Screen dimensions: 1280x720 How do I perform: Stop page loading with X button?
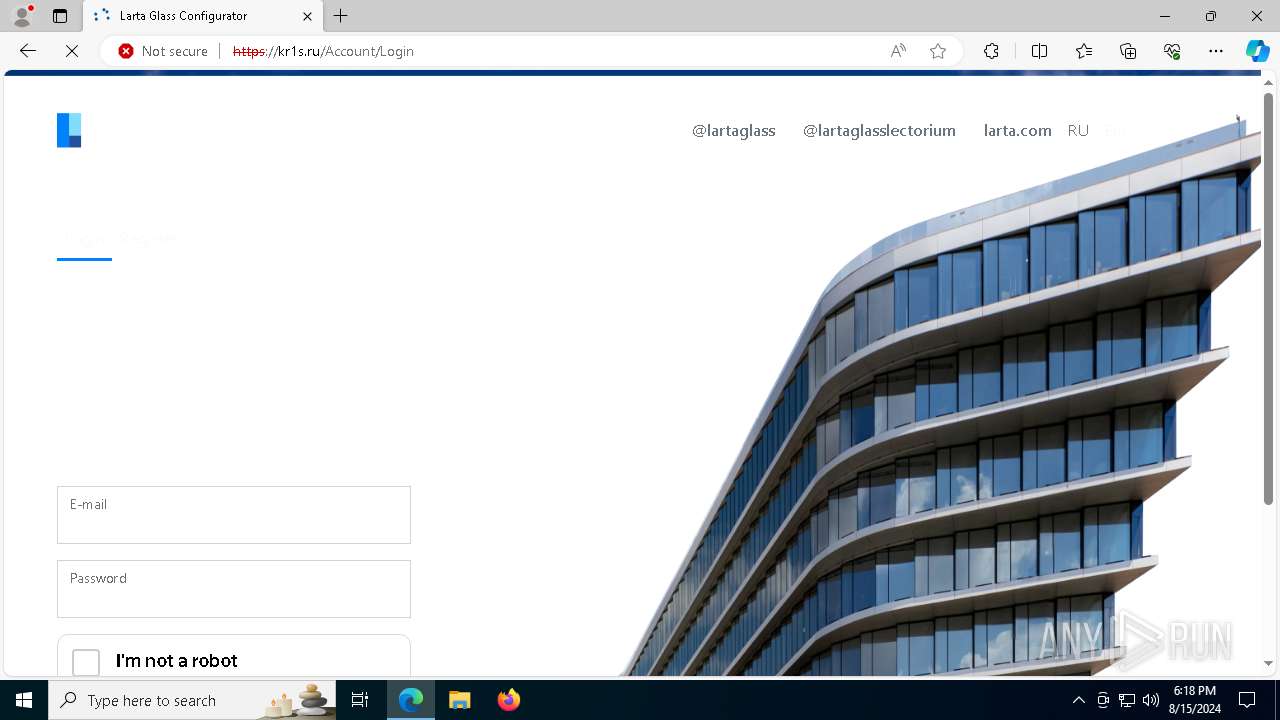click(x=72, y=51)
